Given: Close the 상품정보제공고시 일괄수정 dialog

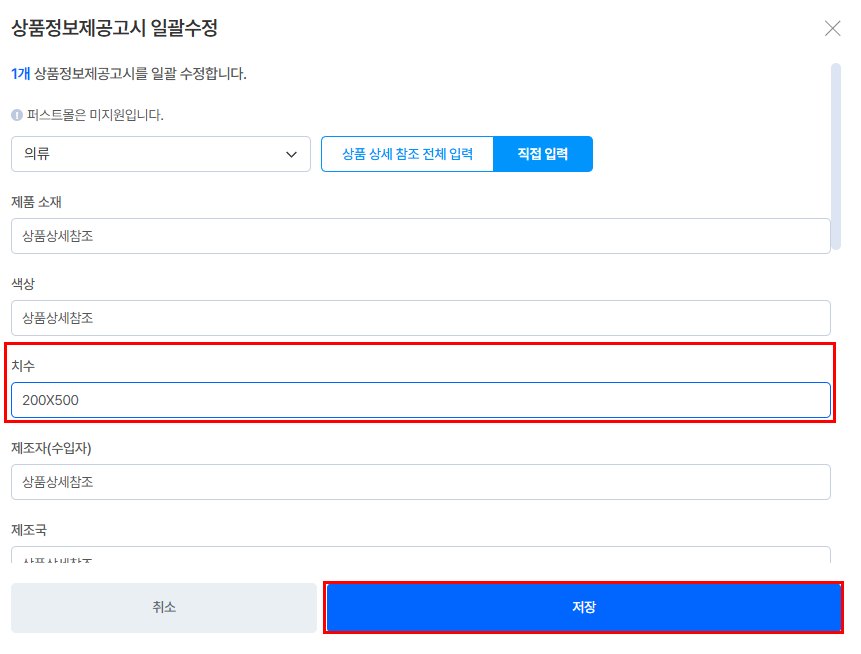Looking at the screenshot, I should [832, 28].
